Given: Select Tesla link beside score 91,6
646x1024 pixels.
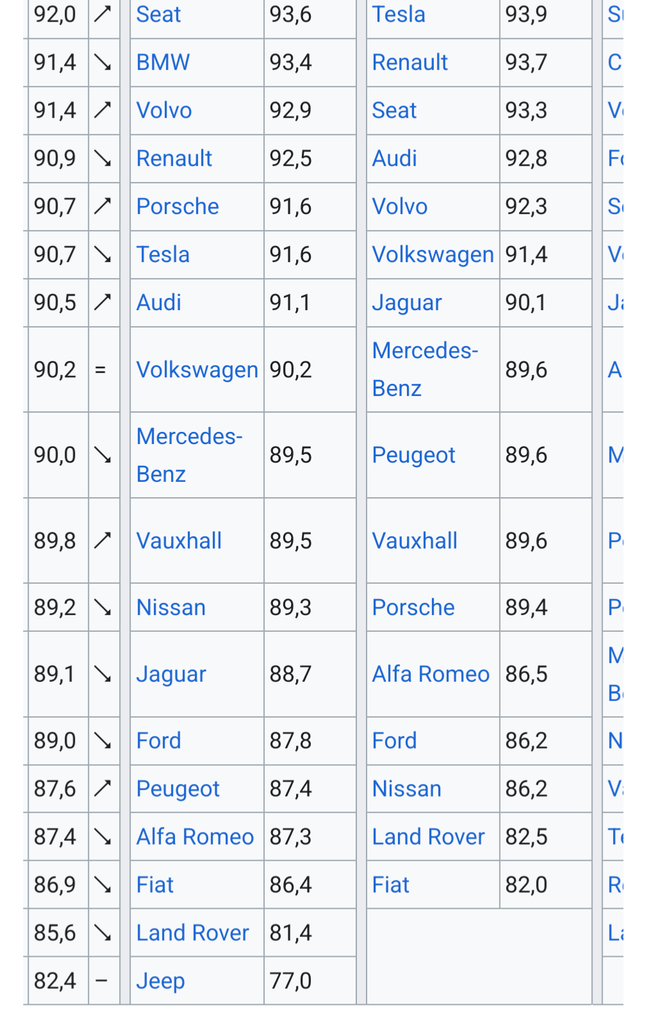Looking at the screenshot, I should (163, 254).
